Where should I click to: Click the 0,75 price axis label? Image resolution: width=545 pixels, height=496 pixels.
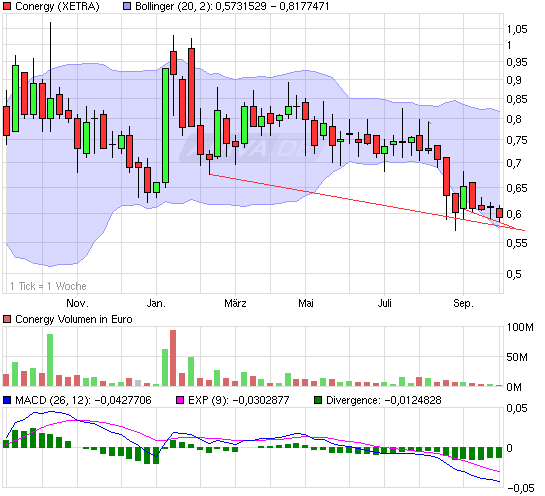pyautogui.click(x=517, y=140)
